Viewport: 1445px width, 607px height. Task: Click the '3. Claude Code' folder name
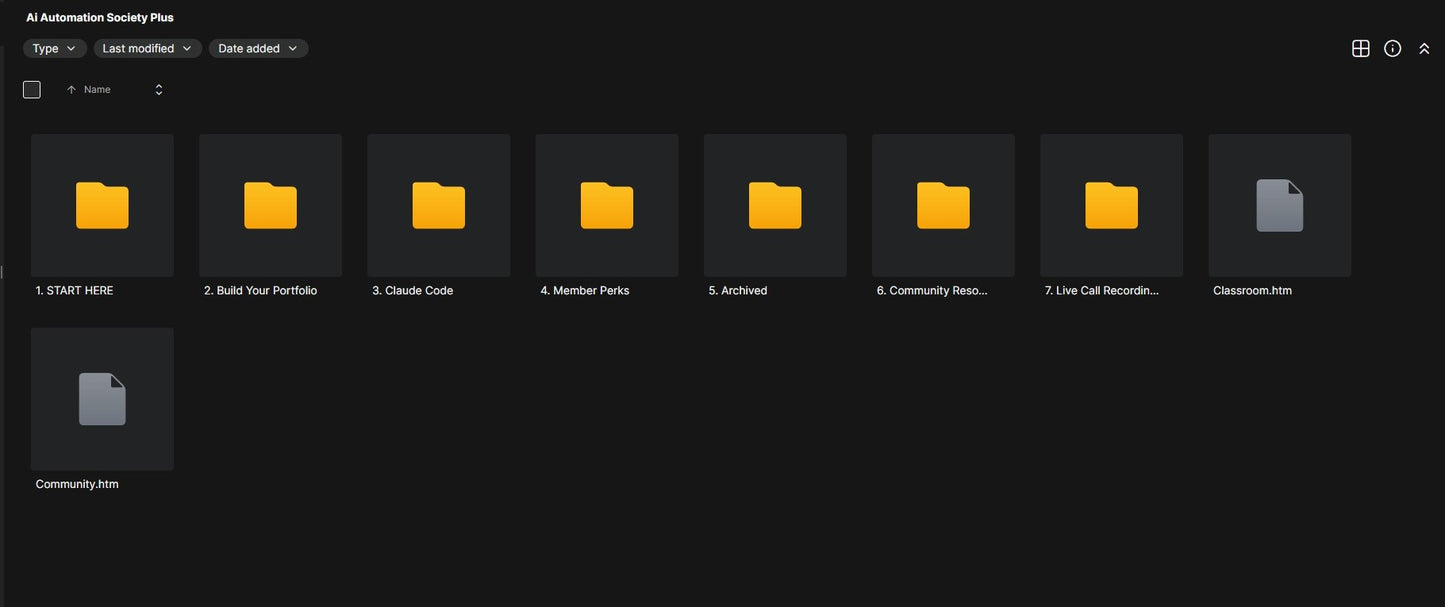pyautogui.click(x=413, y=291)
